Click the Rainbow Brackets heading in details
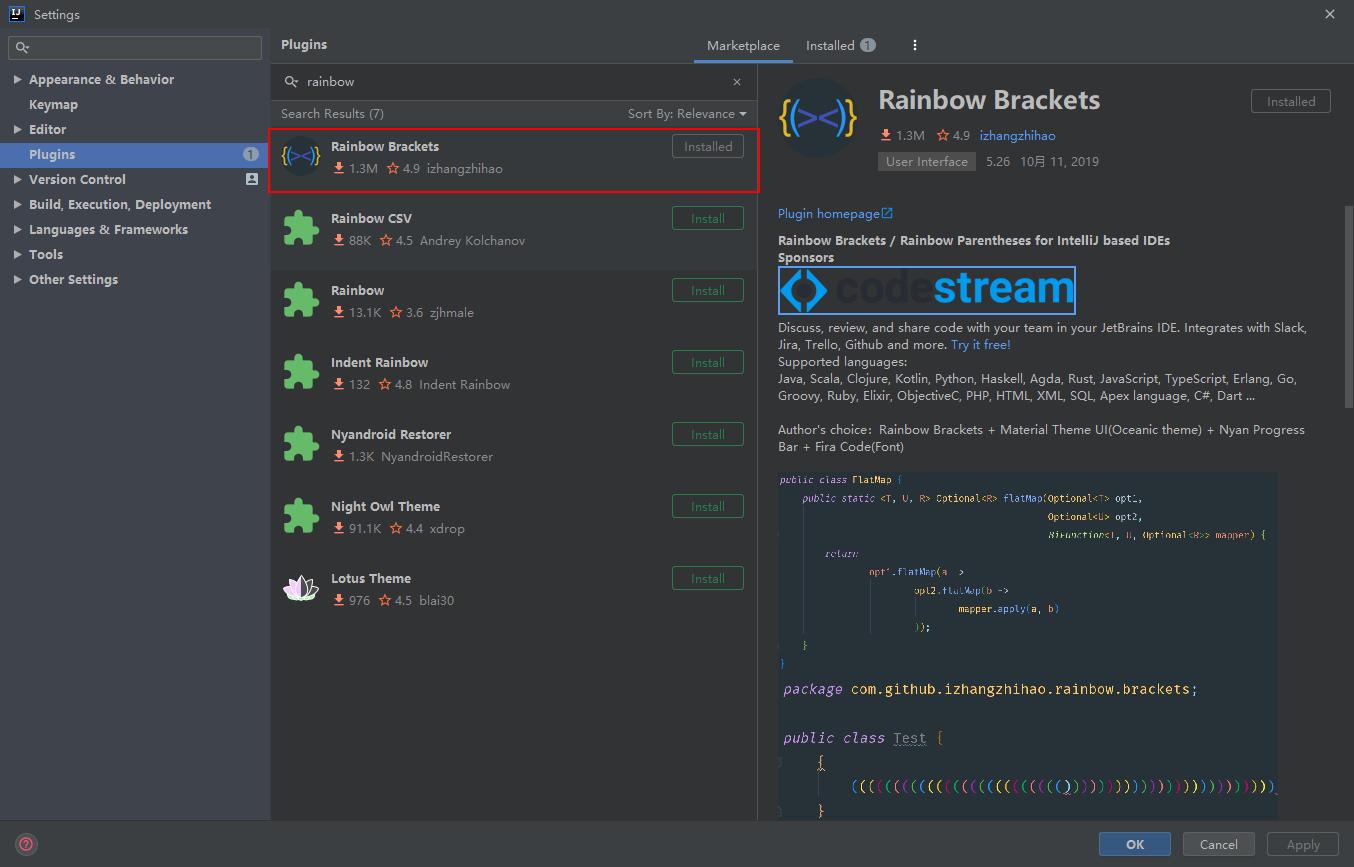 tap(989, 100)
